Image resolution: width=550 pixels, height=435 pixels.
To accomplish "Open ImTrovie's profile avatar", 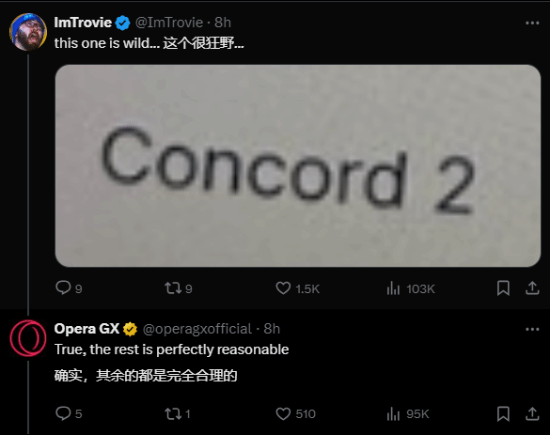I will coord(28,32).
